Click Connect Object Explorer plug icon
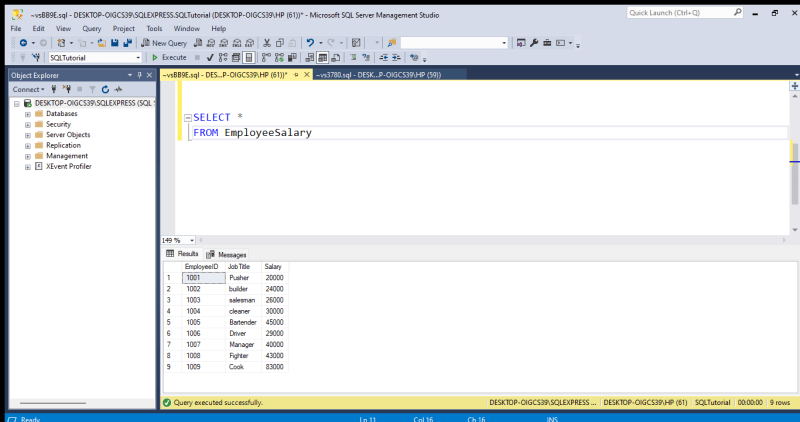800x422 pixels. click(x=54, y=89)
